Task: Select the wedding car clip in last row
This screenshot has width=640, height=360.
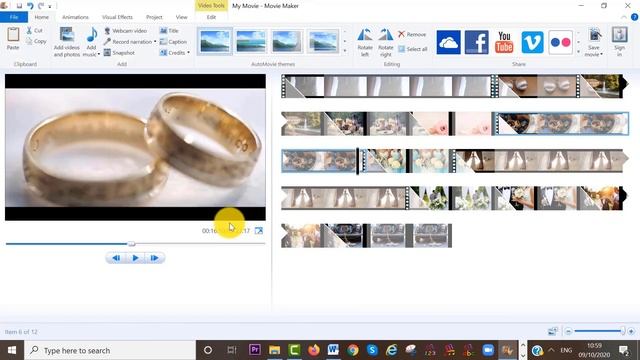Action: pyautogui.click(x=388, y=236)
